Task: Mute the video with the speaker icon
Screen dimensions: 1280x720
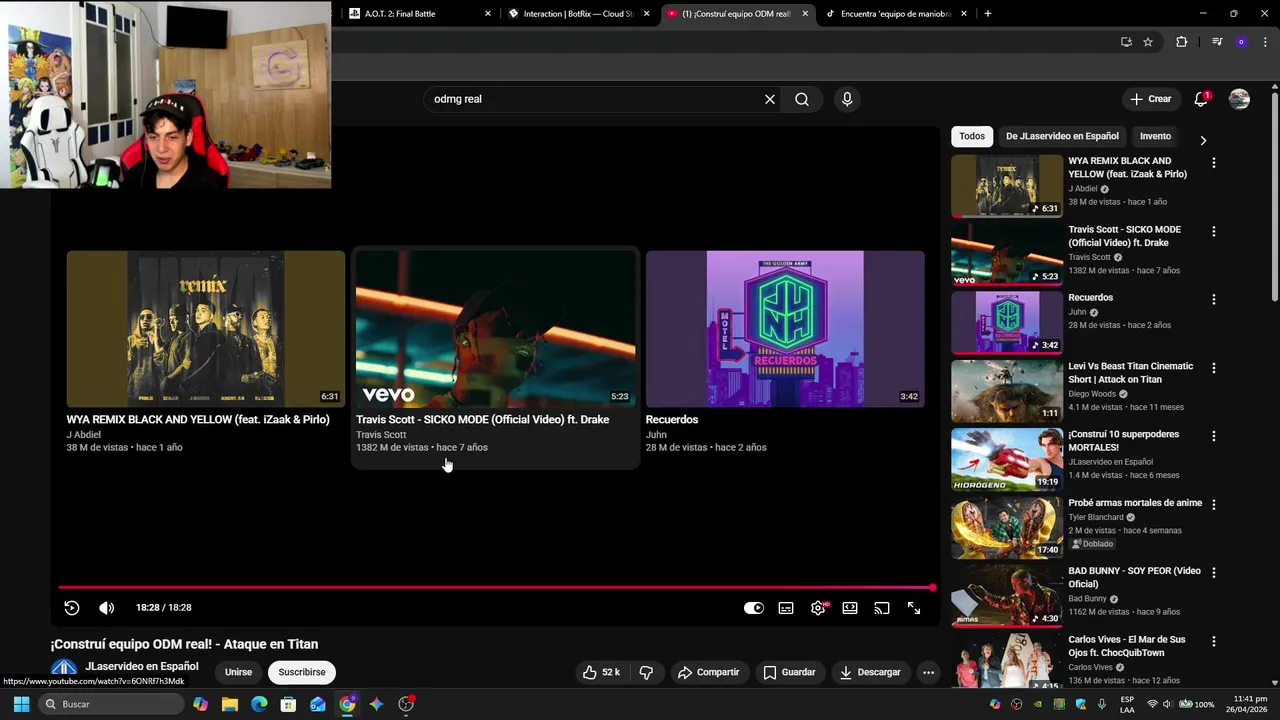Action: tap(106, 608)
